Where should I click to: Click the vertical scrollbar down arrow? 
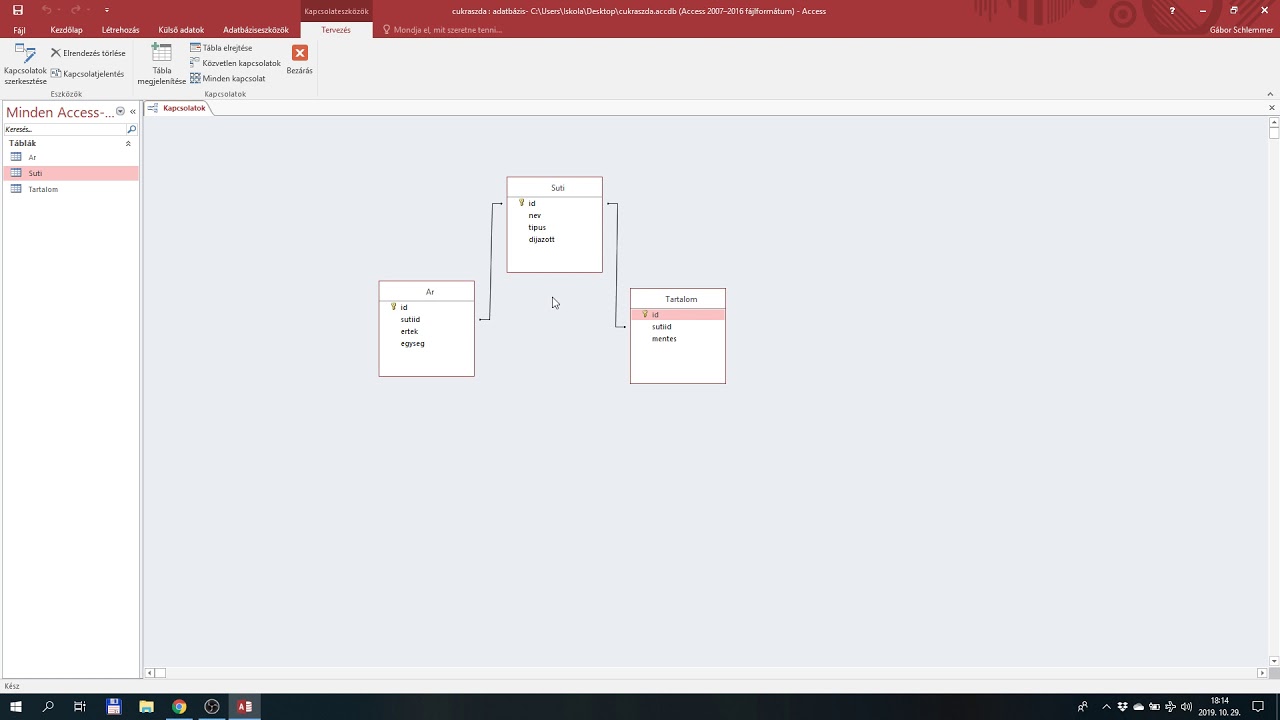coord(1274,661)
